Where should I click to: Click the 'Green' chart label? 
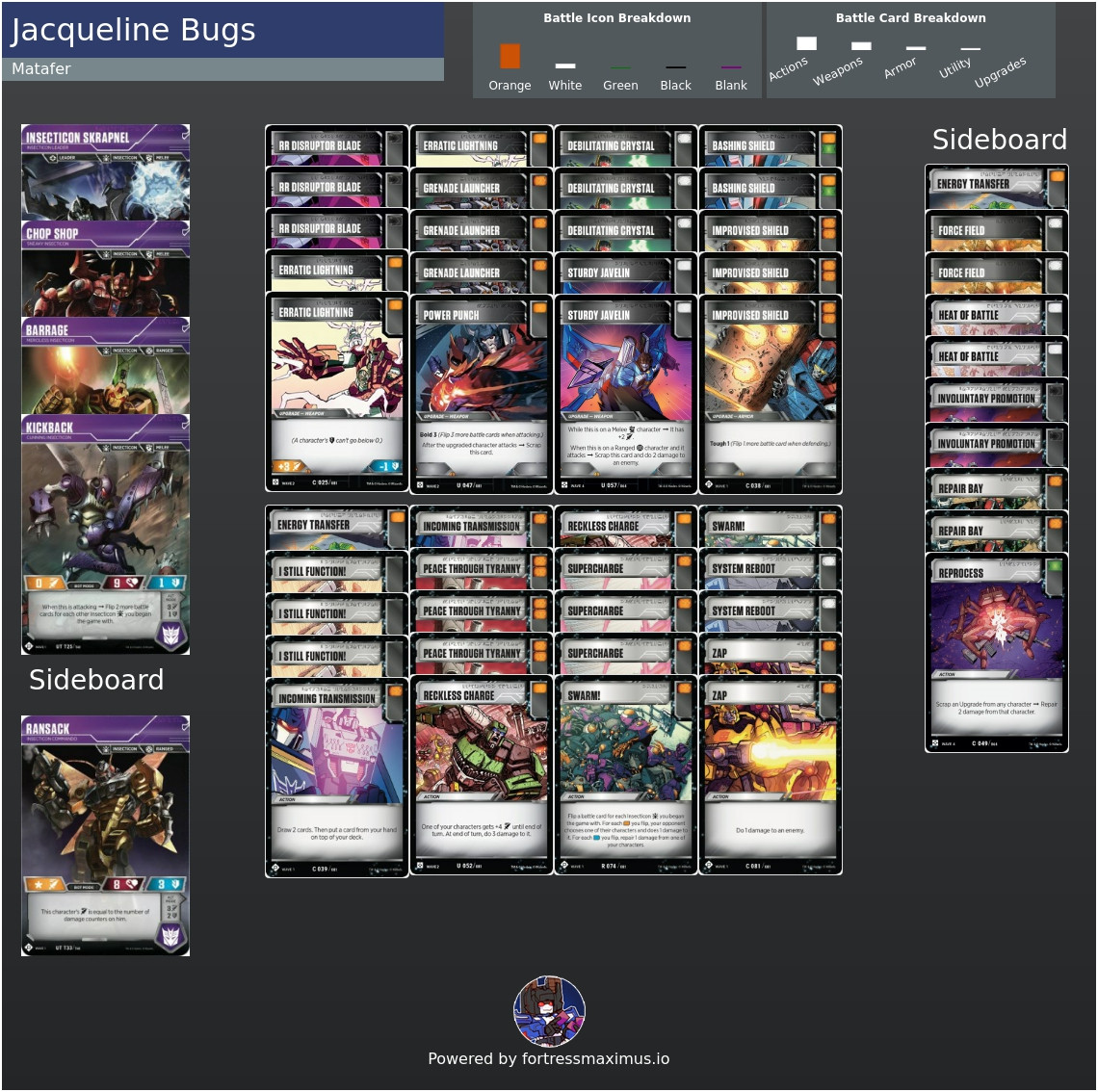tap(620, 86)
